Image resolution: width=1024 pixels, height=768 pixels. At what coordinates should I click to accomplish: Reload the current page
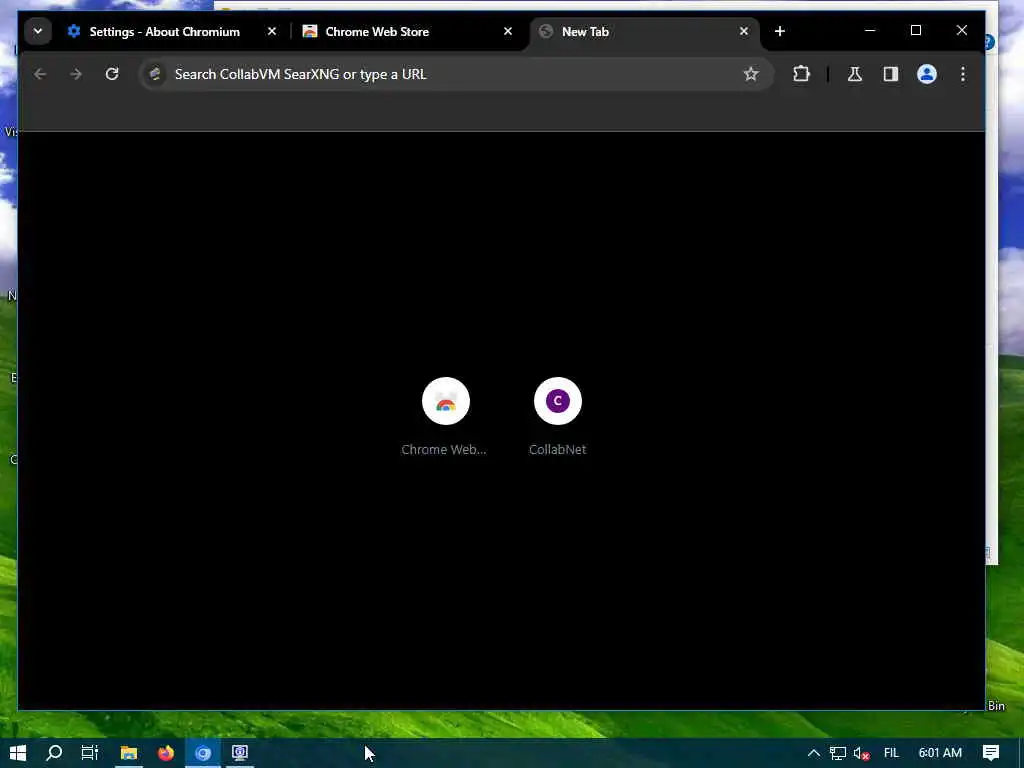(x=112, y=74)
